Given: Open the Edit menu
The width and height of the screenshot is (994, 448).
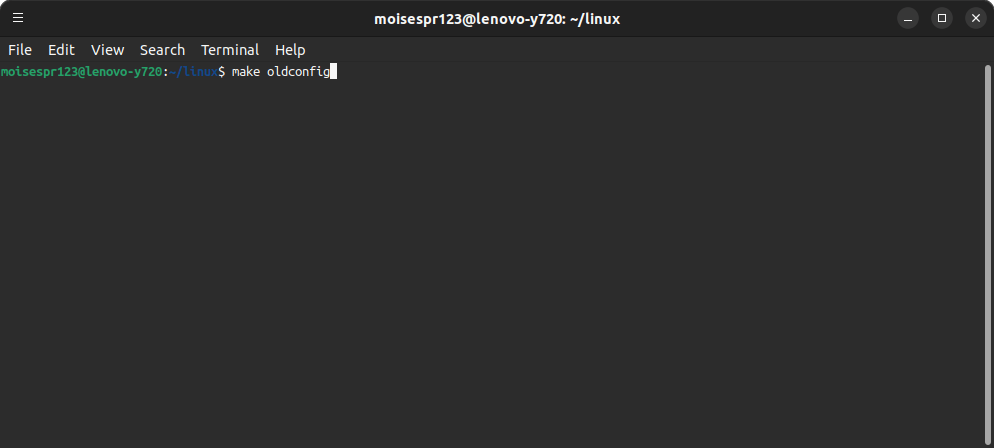Looking at the screenshot, I should click(x=61, y=50).
